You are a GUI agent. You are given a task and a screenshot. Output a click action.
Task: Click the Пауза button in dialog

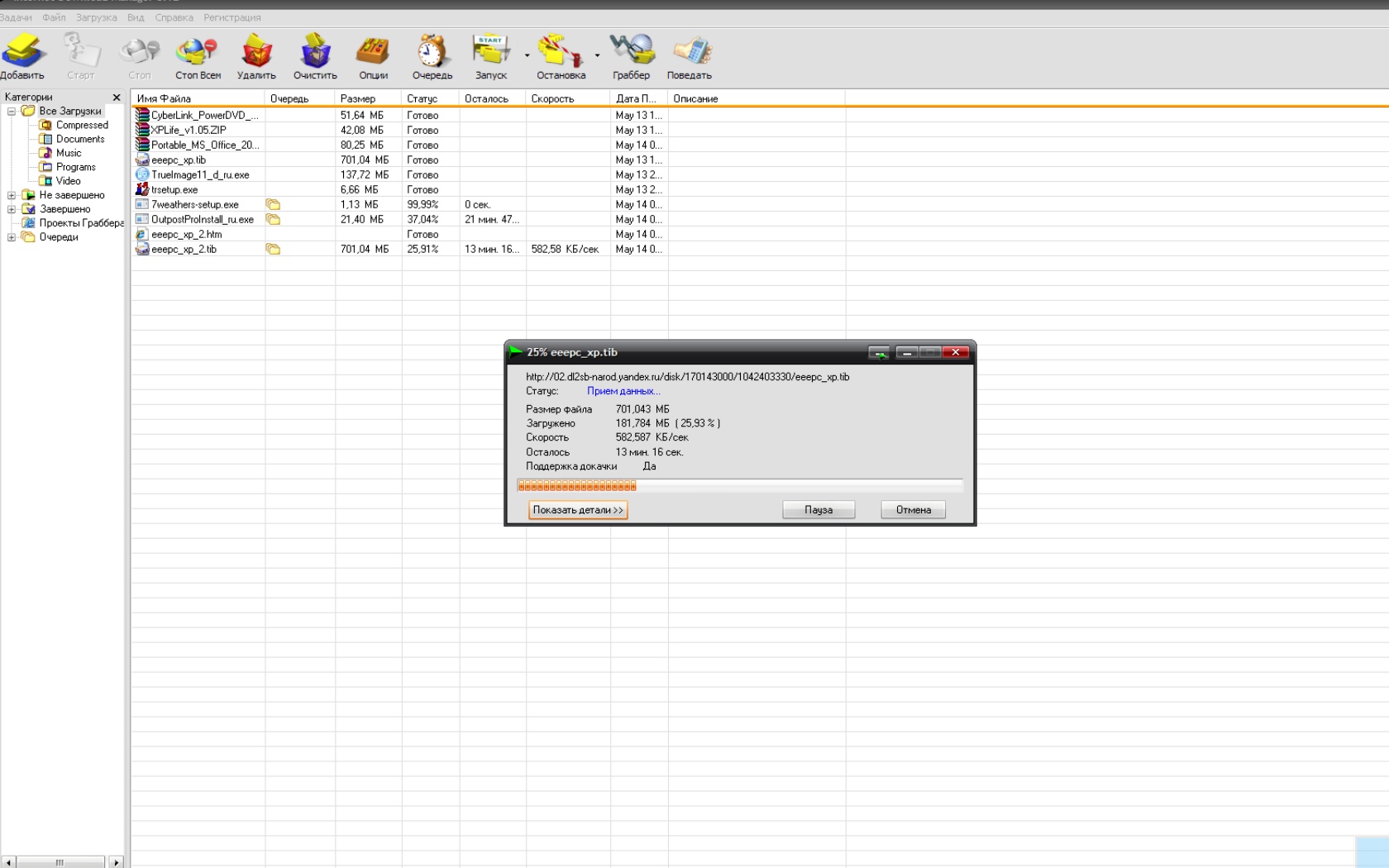[x=819, y=510]
